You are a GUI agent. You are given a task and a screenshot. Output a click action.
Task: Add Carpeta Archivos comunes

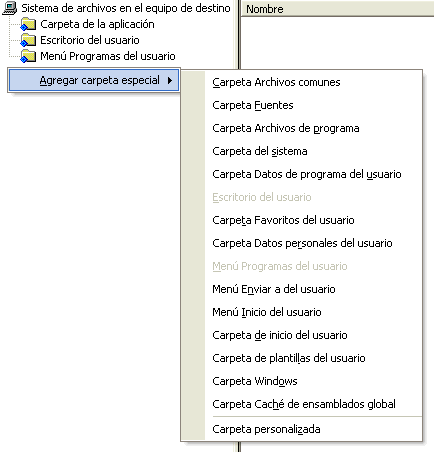click(x=276, y=82)
